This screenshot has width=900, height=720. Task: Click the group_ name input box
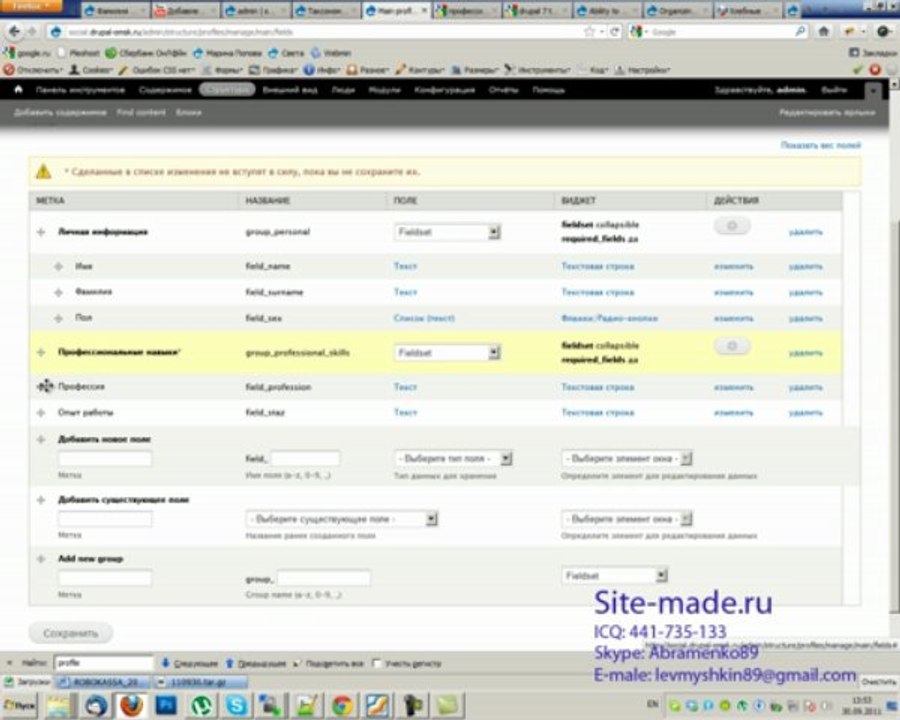click(x=324, y=578)
